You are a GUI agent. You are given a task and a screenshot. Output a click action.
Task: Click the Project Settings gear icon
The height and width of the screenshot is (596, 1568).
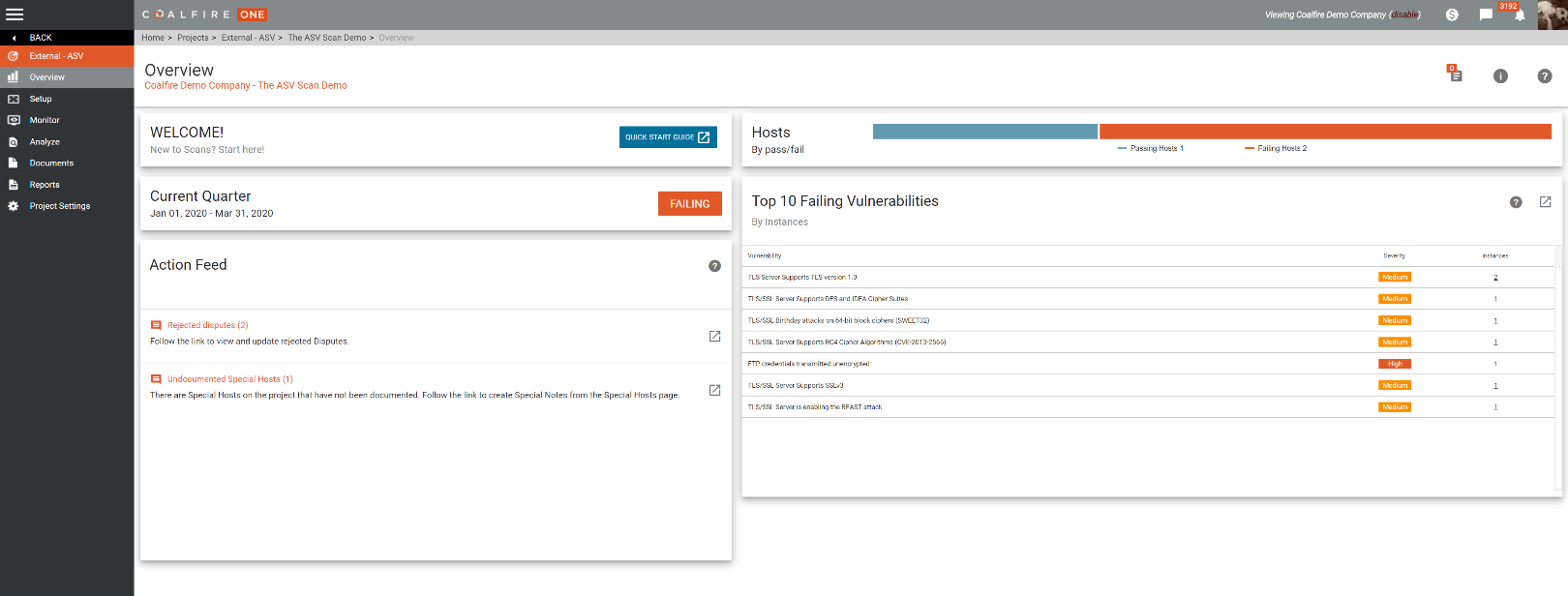(x=13, y=206)
